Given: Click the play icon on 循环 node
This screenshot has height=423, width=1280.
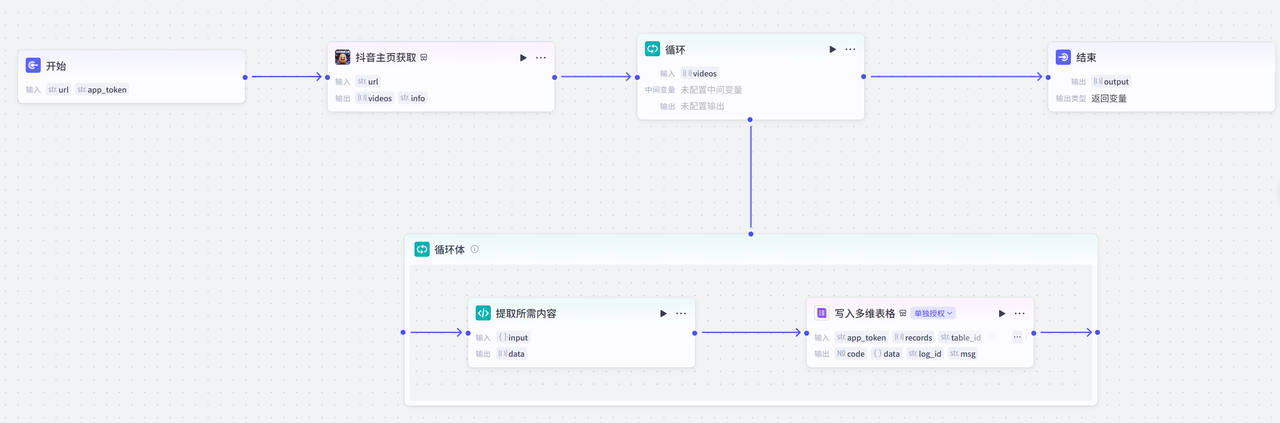Looking at the screenshot, I should [x=832, y=49].
